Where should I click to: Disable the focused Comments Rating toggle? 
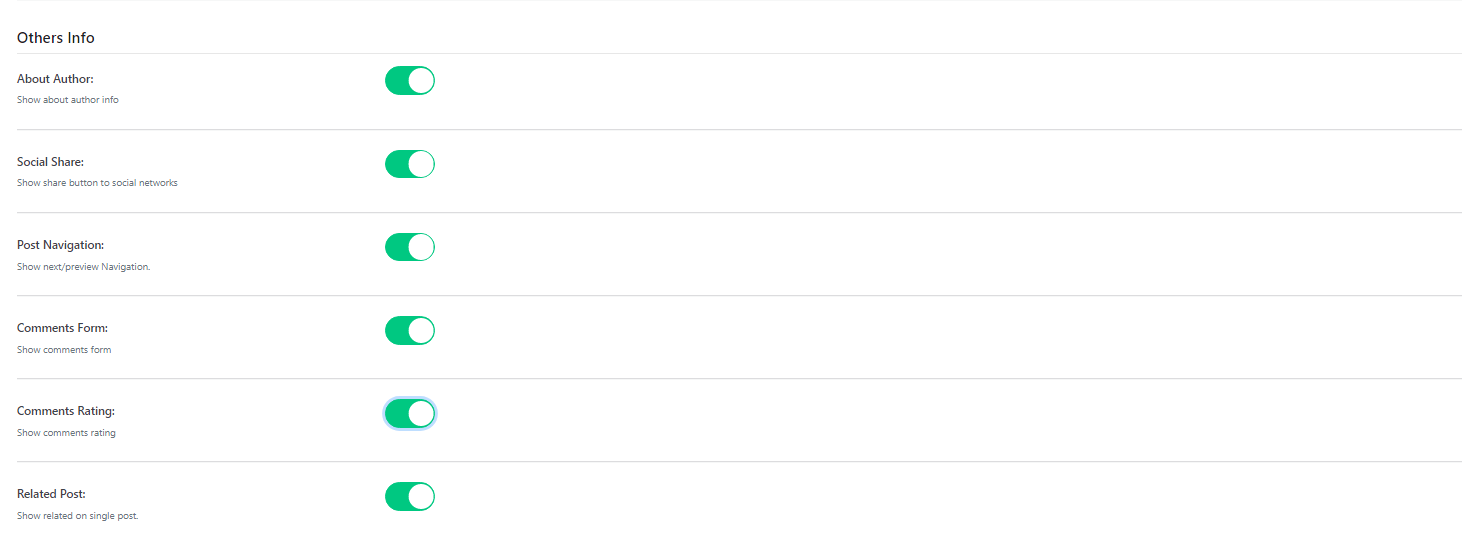pos(410,413)
